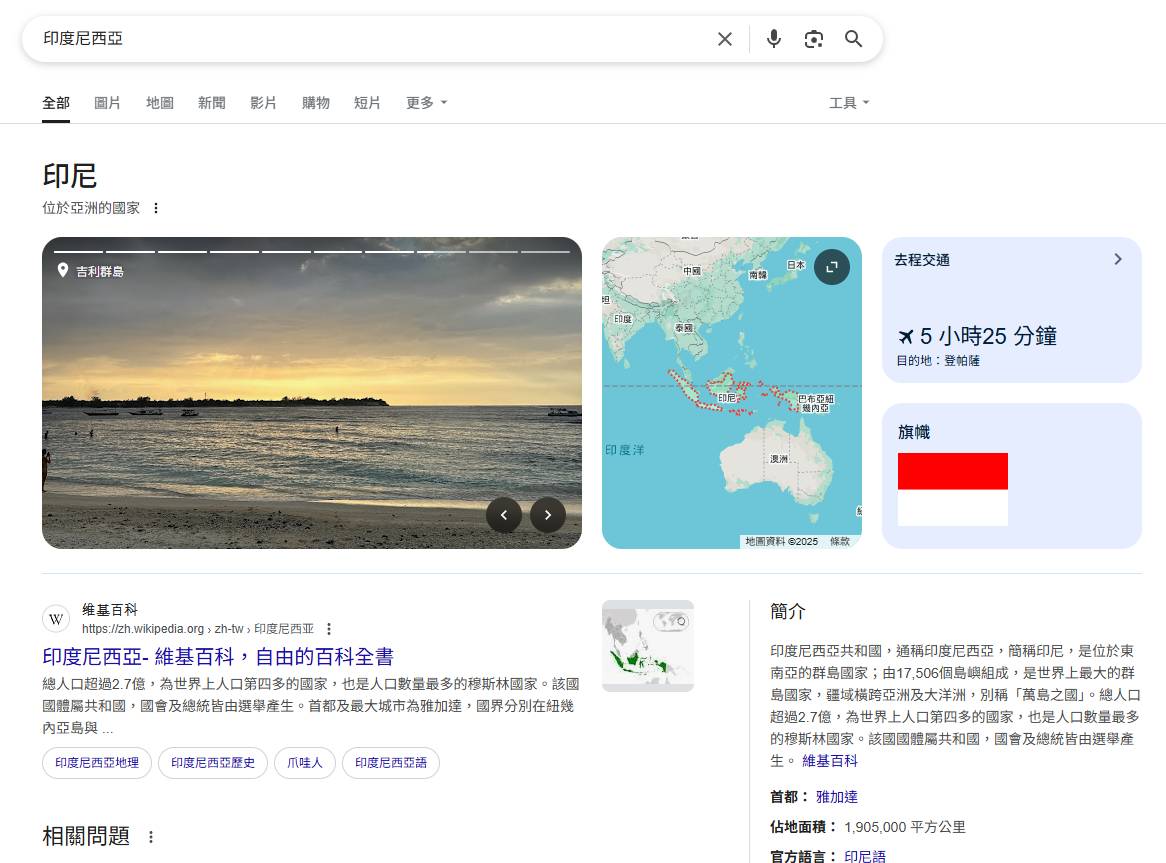Expand the 更多 dropdown menu
1166x863 pixels.
coord(427,103)
